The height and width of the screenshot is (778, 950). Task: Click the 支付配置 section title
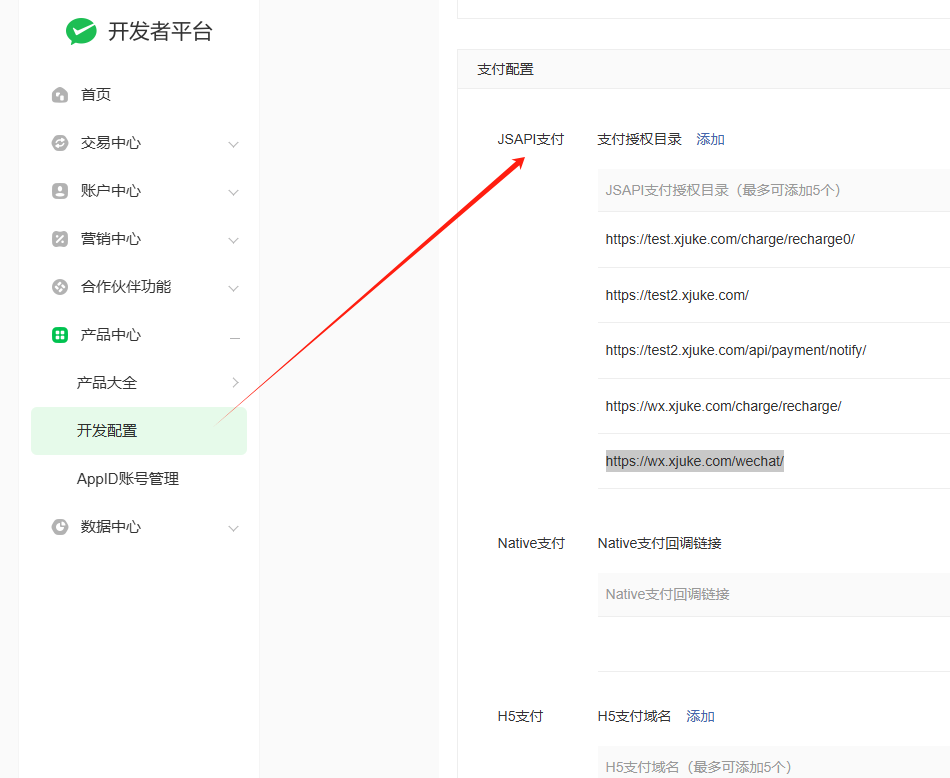pyautogui.click(x=505, y=69)
